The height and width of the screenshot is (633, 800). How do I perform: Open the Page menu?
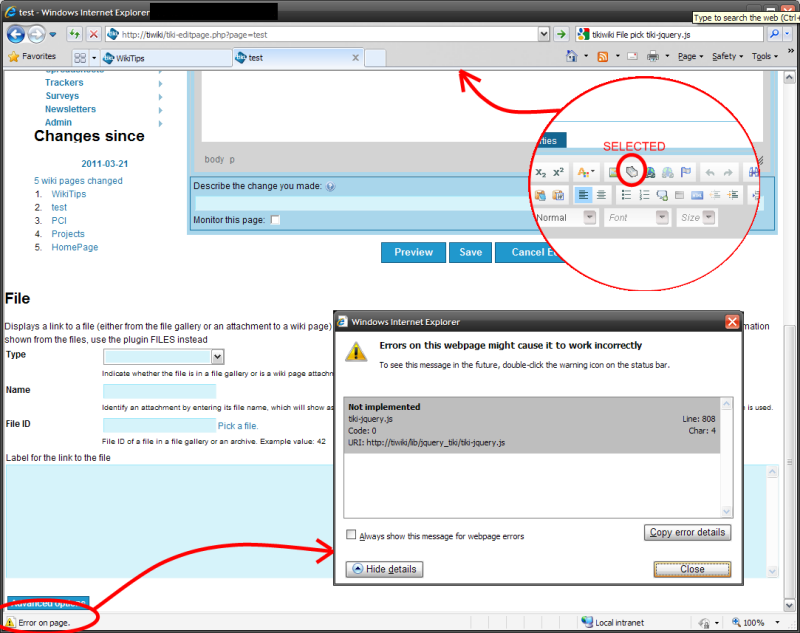(x=690, y=56)
